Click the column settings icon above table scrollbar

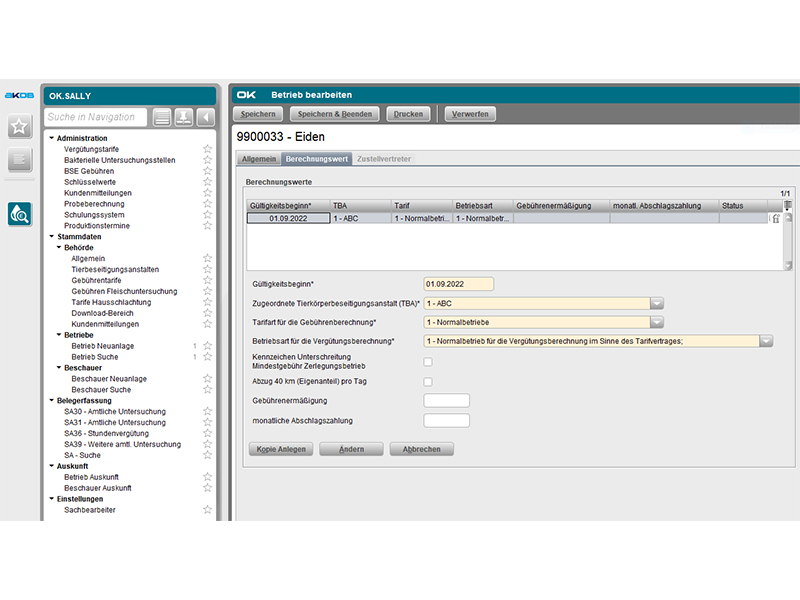point(788,205)
